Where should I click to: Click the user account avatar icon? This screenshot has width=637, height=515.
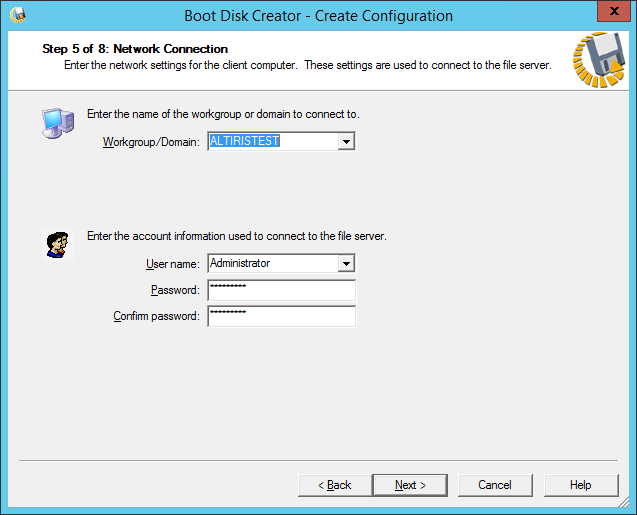(59, 244)
